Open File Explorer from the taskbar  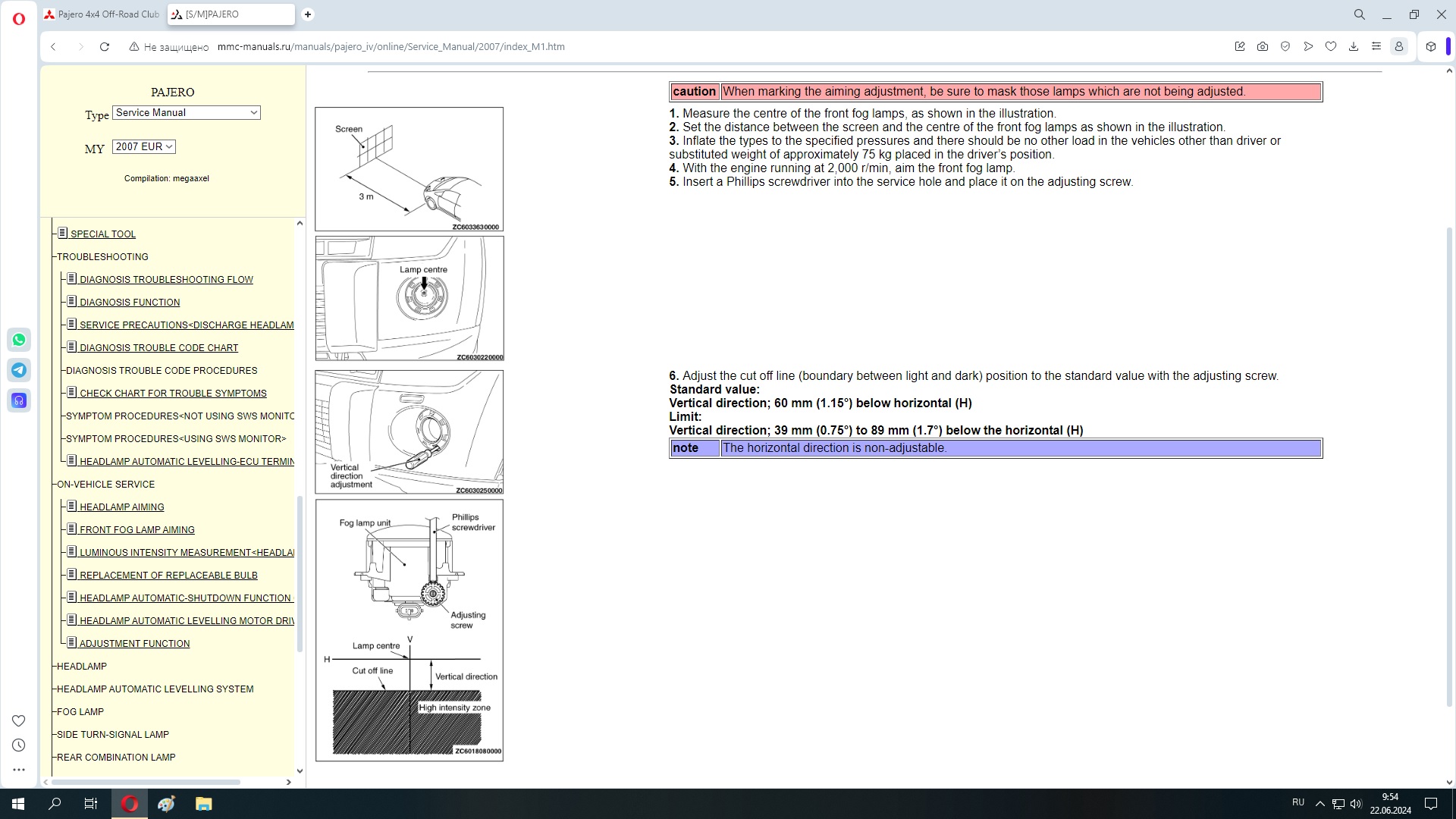pos(203,804)
